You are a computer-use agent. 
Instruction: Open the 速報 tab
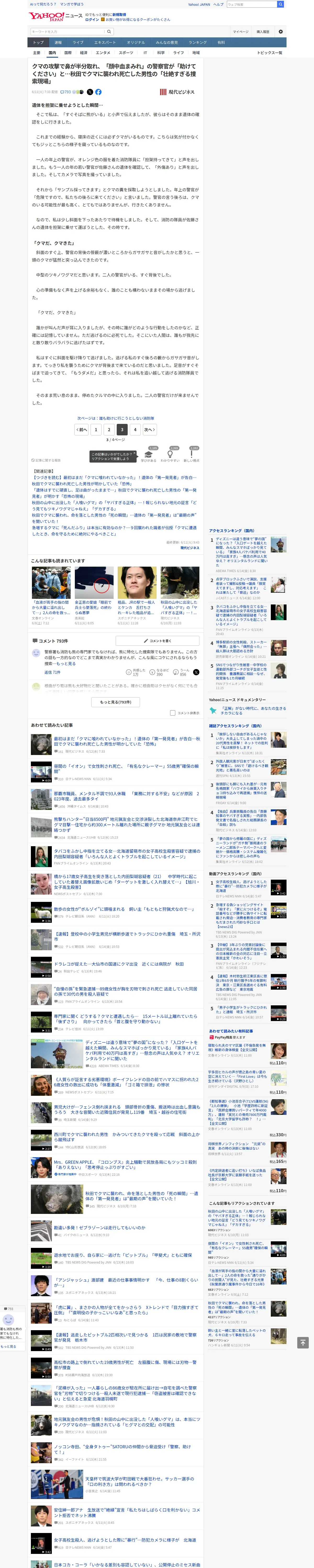click(58, 43)
